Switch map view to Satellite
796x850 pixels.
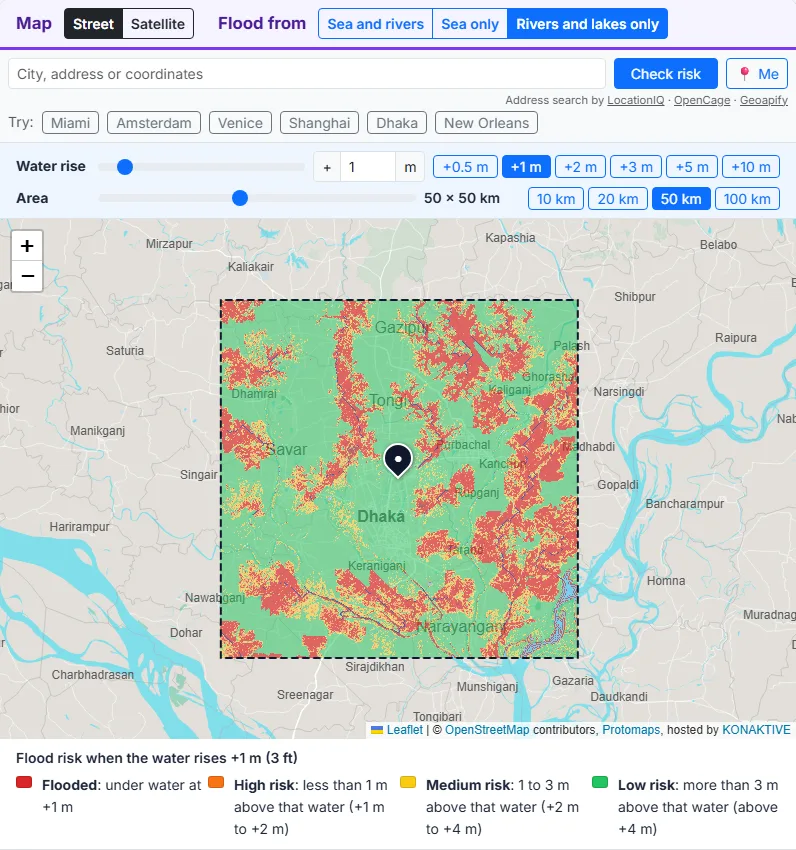pos(158,24)
